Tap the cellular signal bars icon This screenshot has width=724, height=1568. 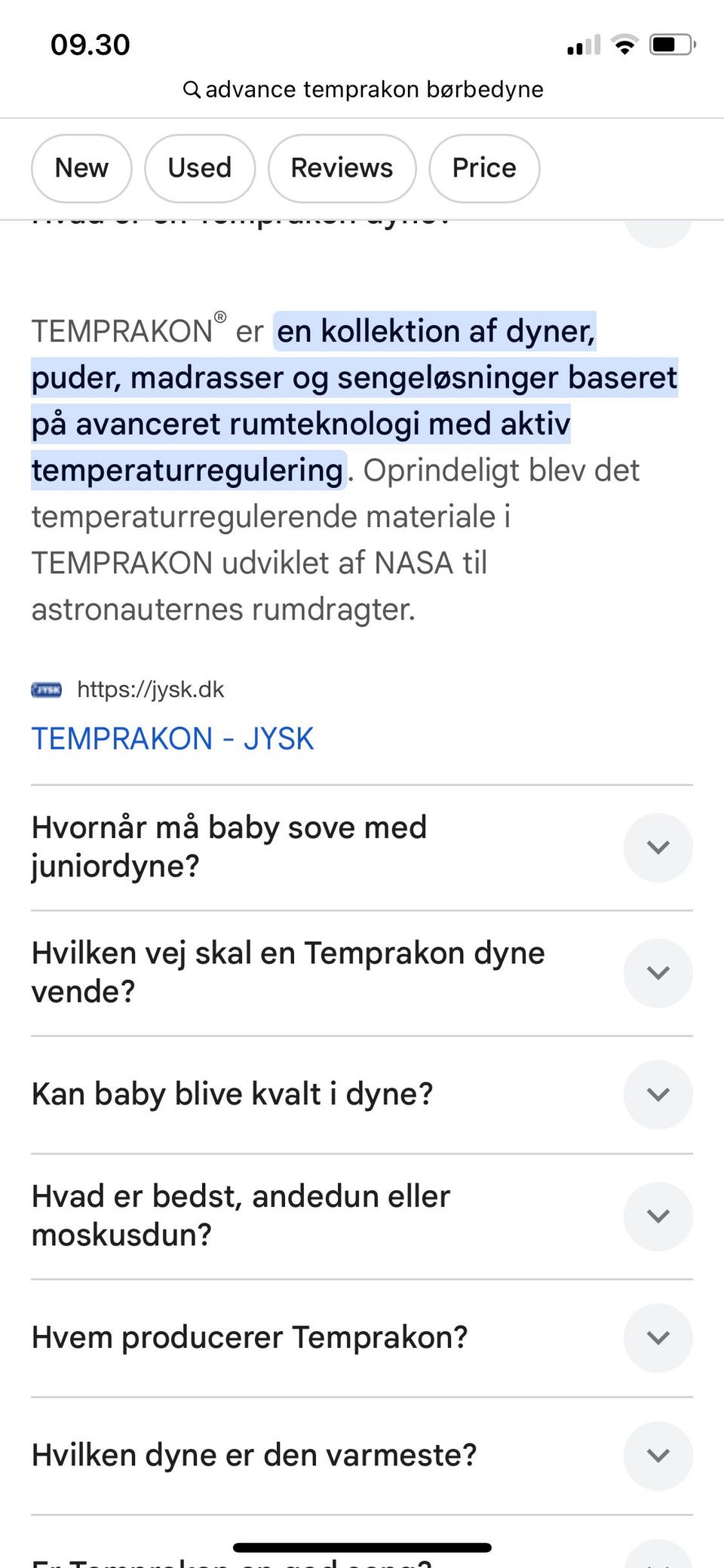point(583,45)
